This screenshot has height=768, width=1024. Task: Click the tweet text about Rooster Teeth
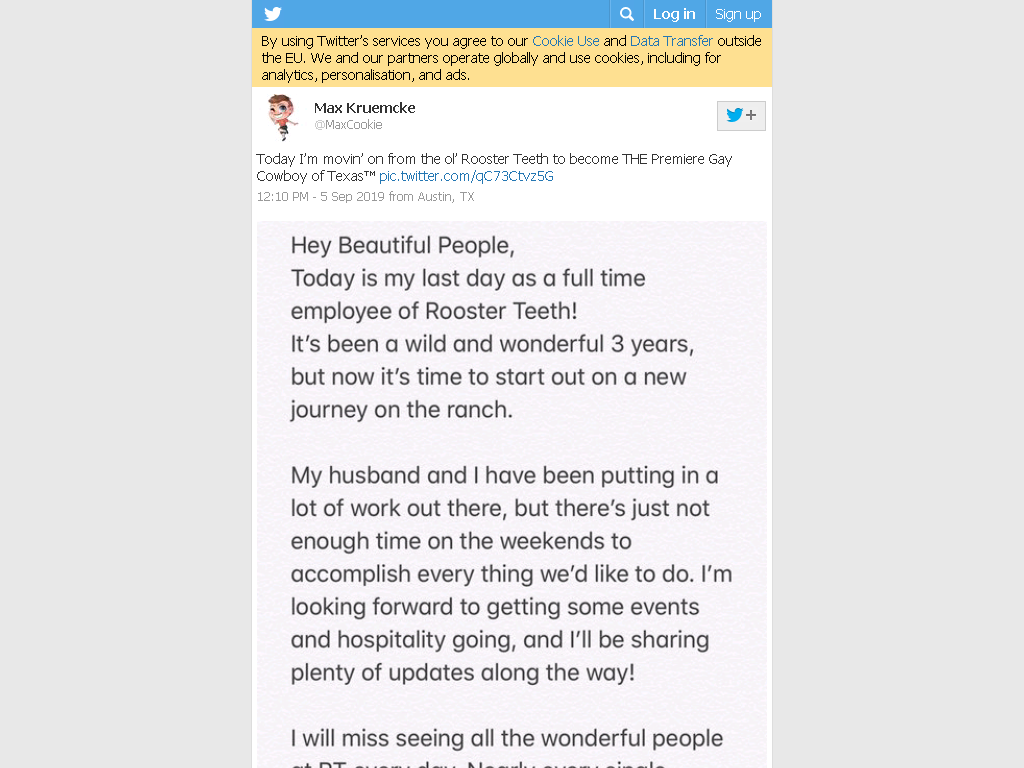tap(494, 167)
